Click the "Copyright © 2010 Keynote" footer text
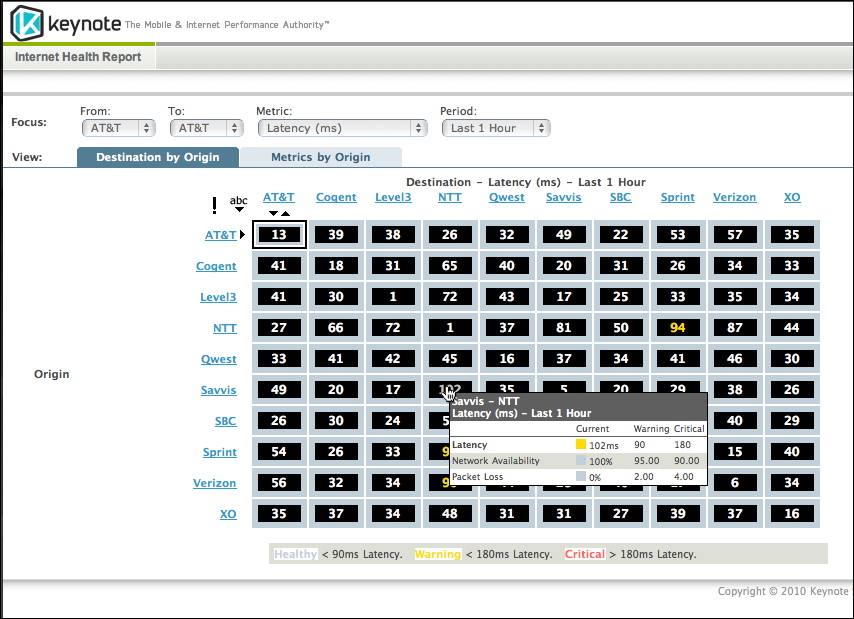The height and width of the screenshot is (619, 854). point(783,591)
